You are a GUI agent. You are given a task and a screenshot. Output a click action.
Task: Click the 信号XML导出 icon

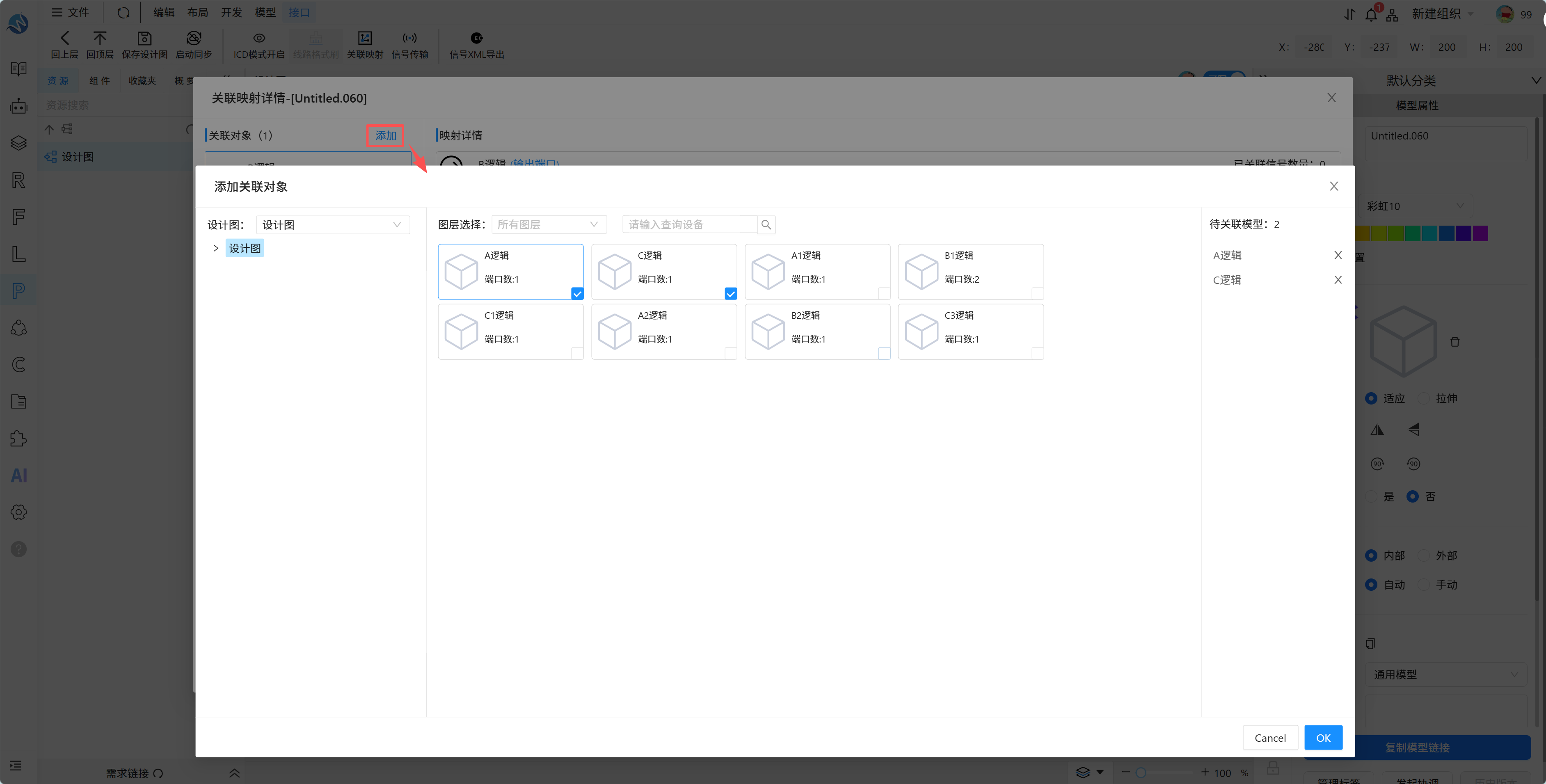pos(476,39)
